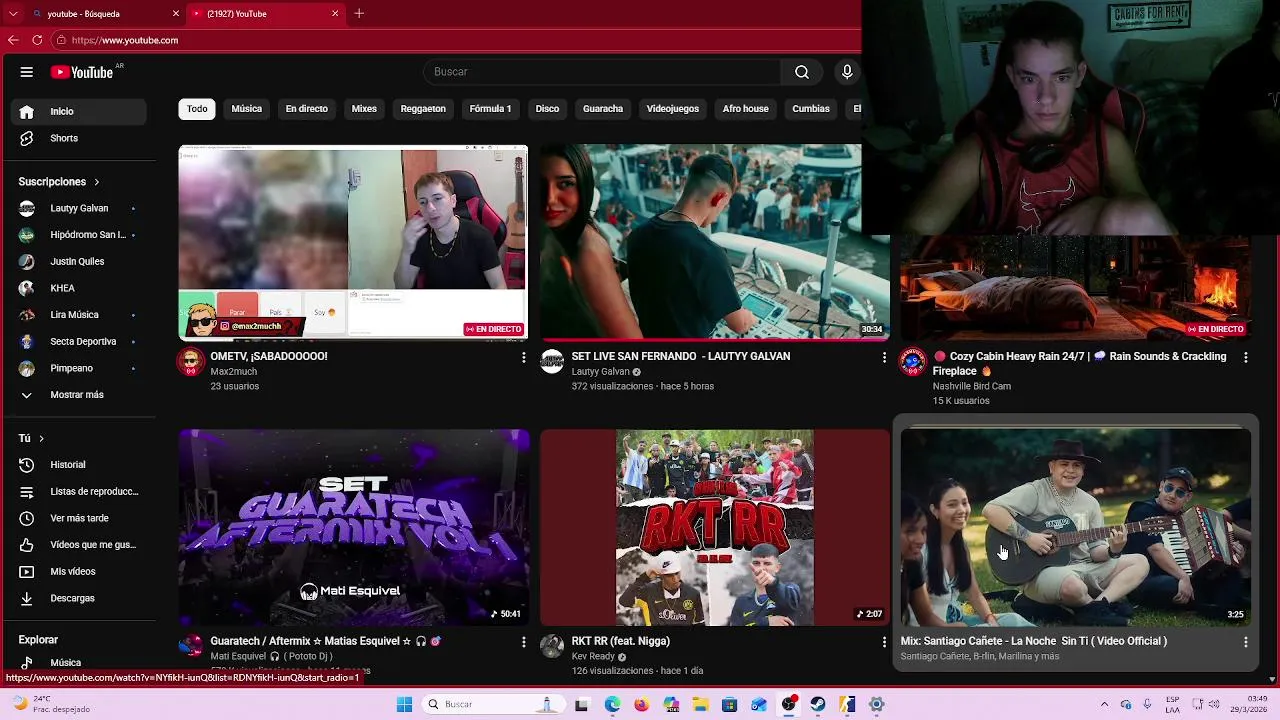Select the Reggaeton filter chip
Viewport: 1280px width, 720px height.
tap(423, 109)
